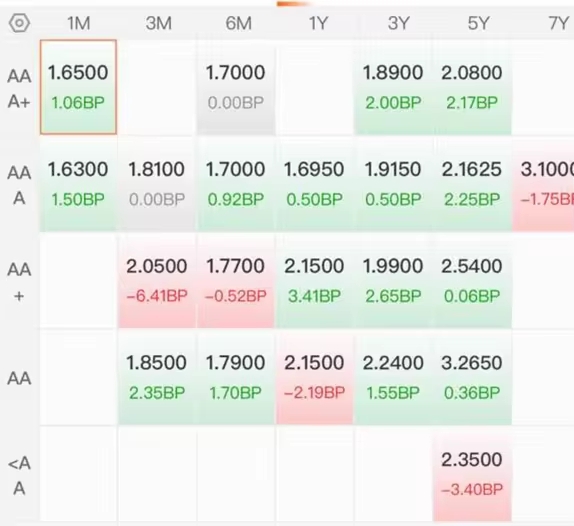
Task: Click the 7Y maturity header
Action: [x=559, y=24]
